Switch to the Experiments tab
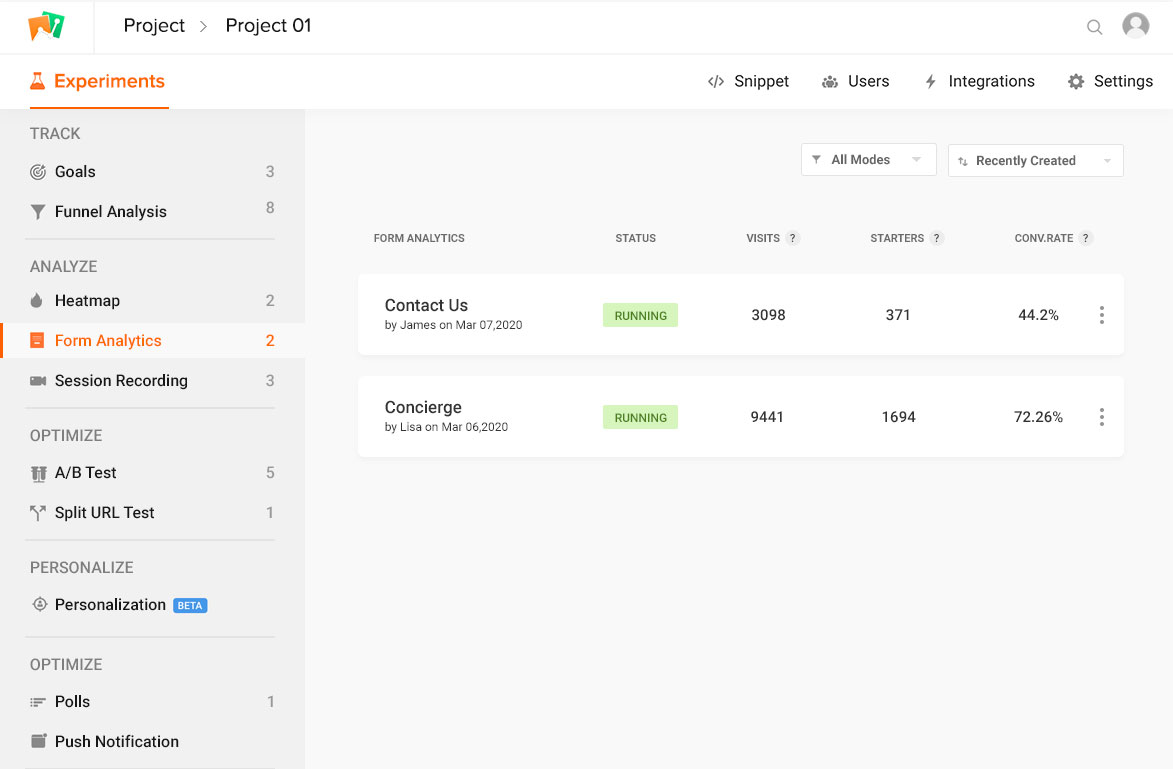 tap(98, 82)
